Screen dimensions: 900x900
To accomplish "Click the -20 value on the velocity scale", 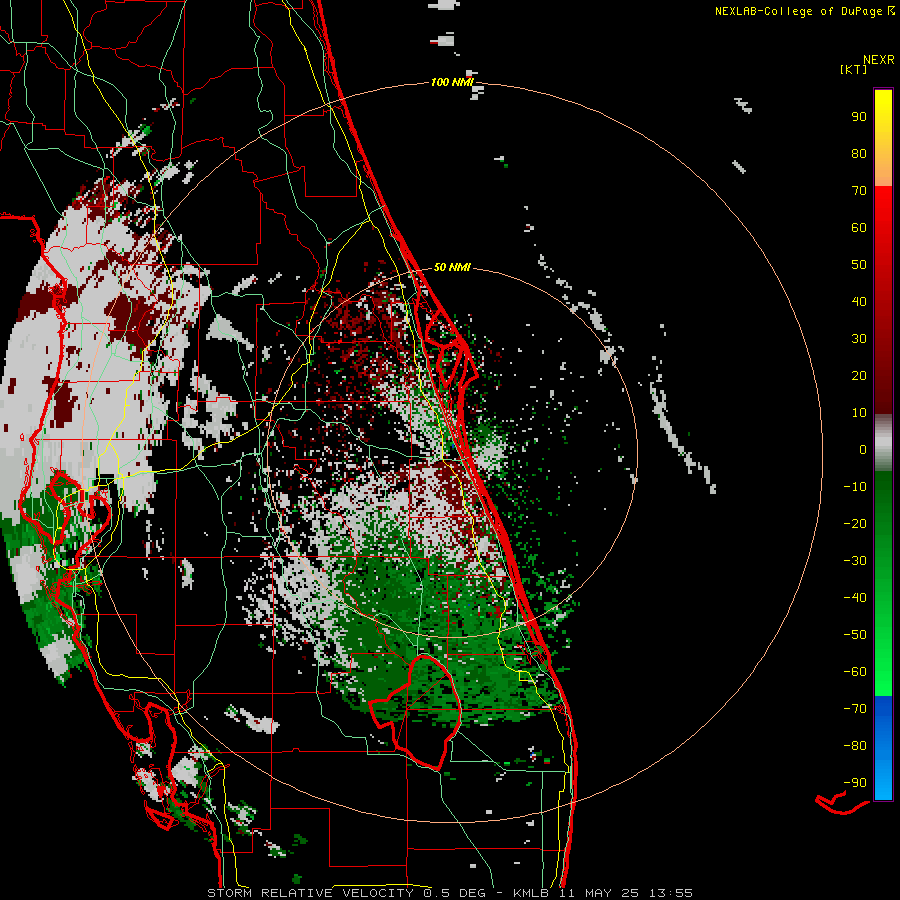I will coord(855,523).
